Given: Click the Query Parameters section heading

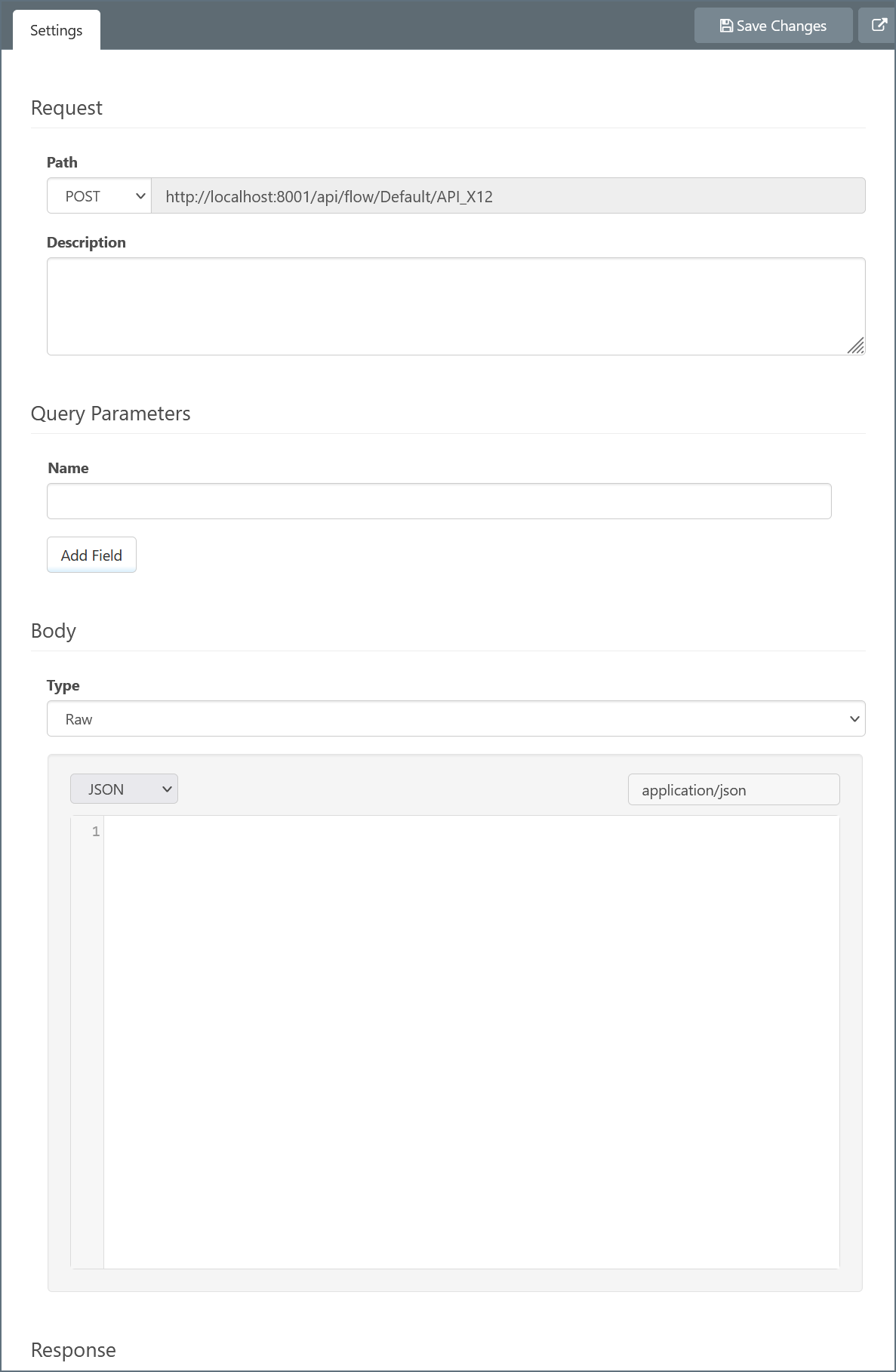Looking at the screenshot, I should (110, 414).
